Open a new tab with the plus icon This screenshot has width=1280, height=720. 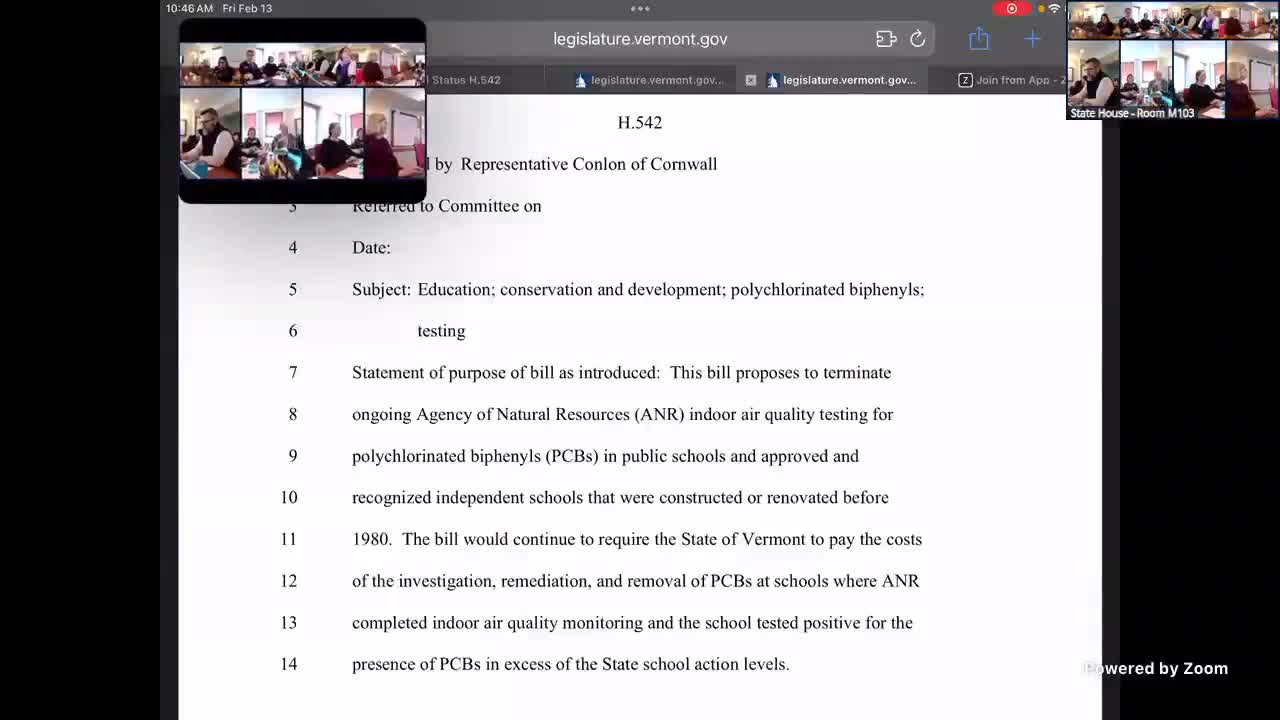1032,38
